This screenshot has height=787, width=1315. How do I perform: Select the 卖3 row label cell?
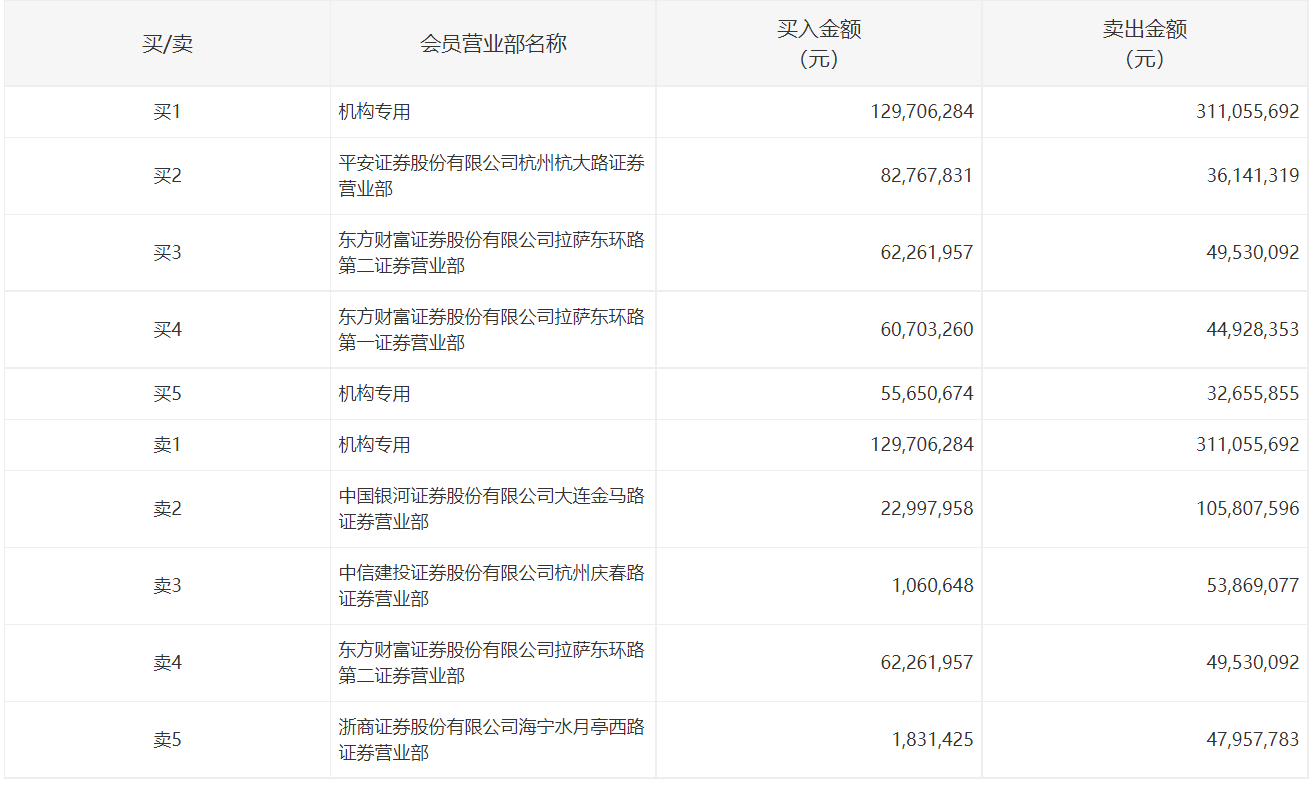pyautogui.click(x=167, y=586)
